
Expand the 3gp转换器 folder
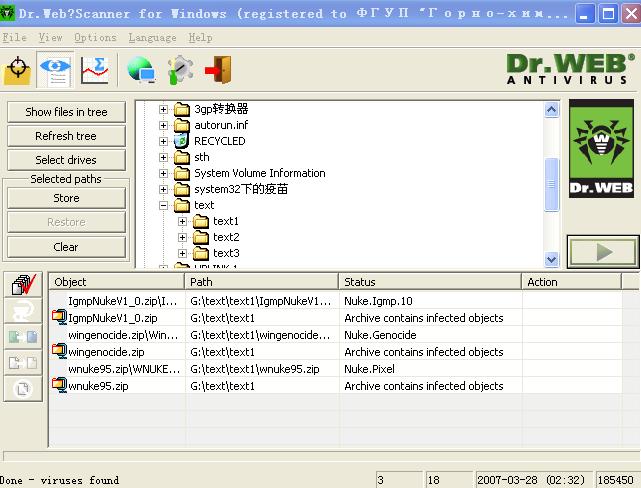pyautogui.click(x=163, y=109)
